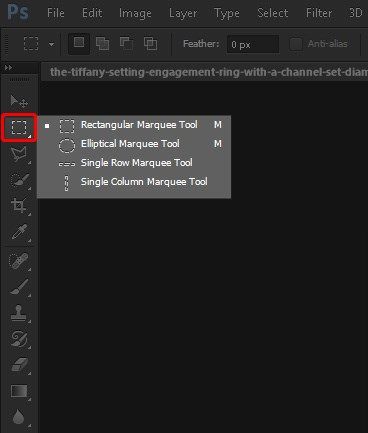This screenshot has height=433, width=368.
Task: Select the Eraser tool
Action: point(19,365)
